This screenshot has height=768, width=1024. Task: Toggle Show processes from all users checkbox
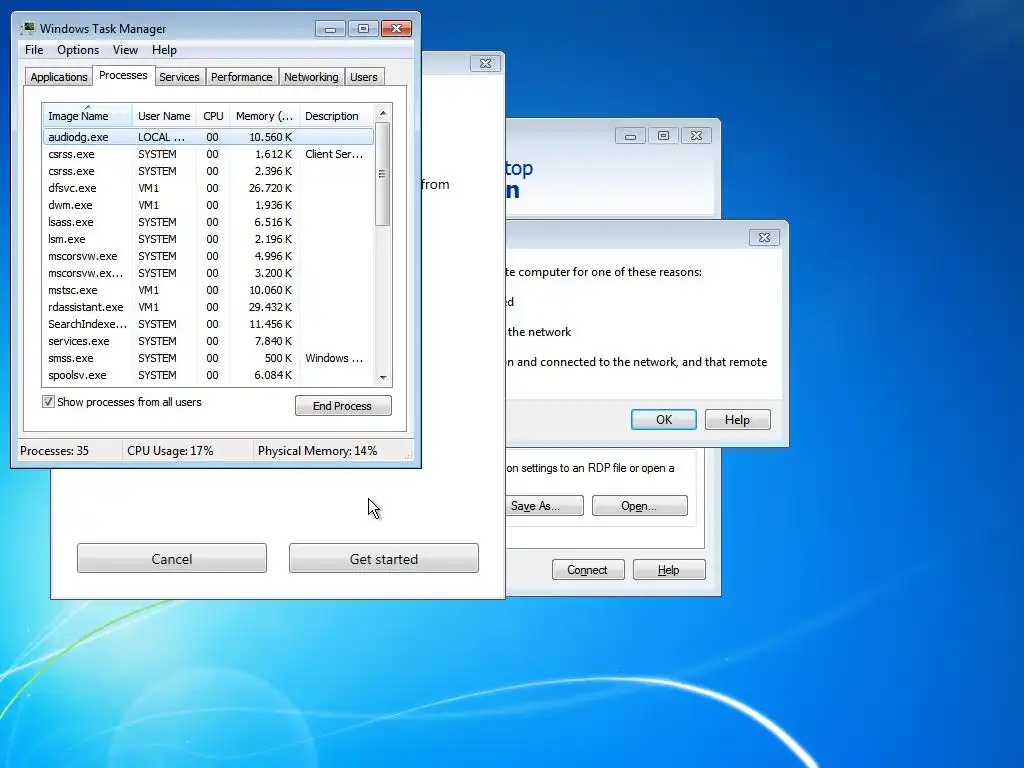pyautogui.click(x=48, y=402)
